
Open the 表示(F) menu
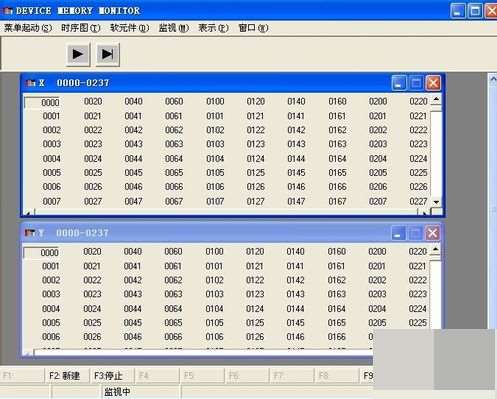coord(213,28)
